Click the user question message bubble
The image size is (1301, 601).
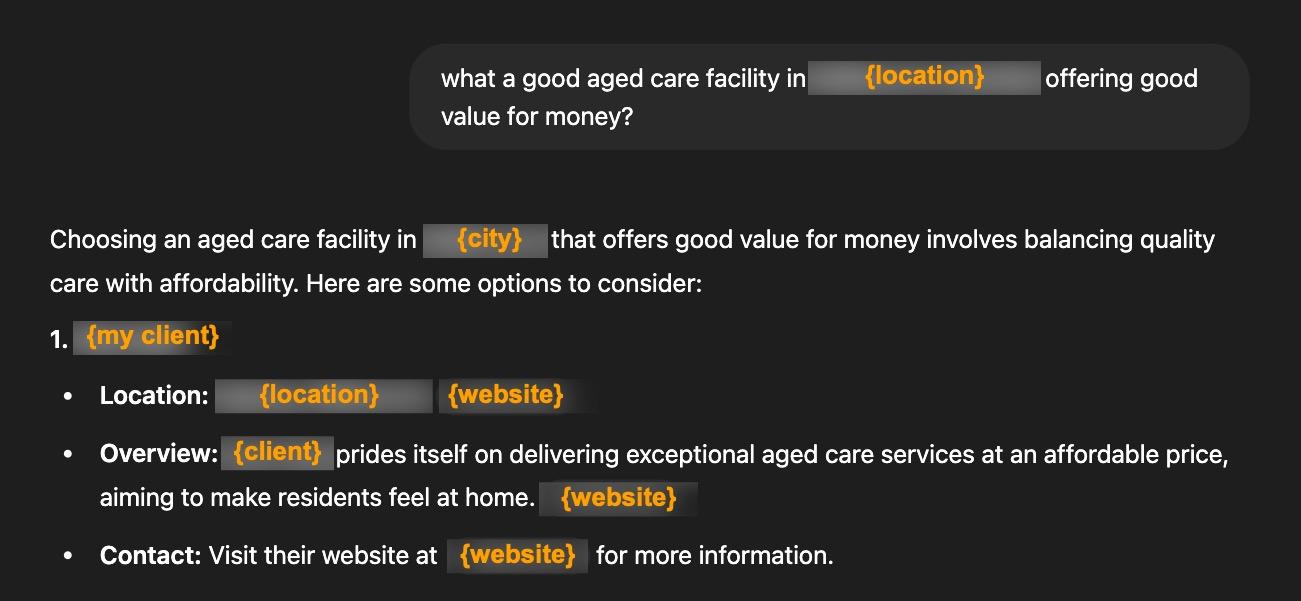(x=828, y=96)
